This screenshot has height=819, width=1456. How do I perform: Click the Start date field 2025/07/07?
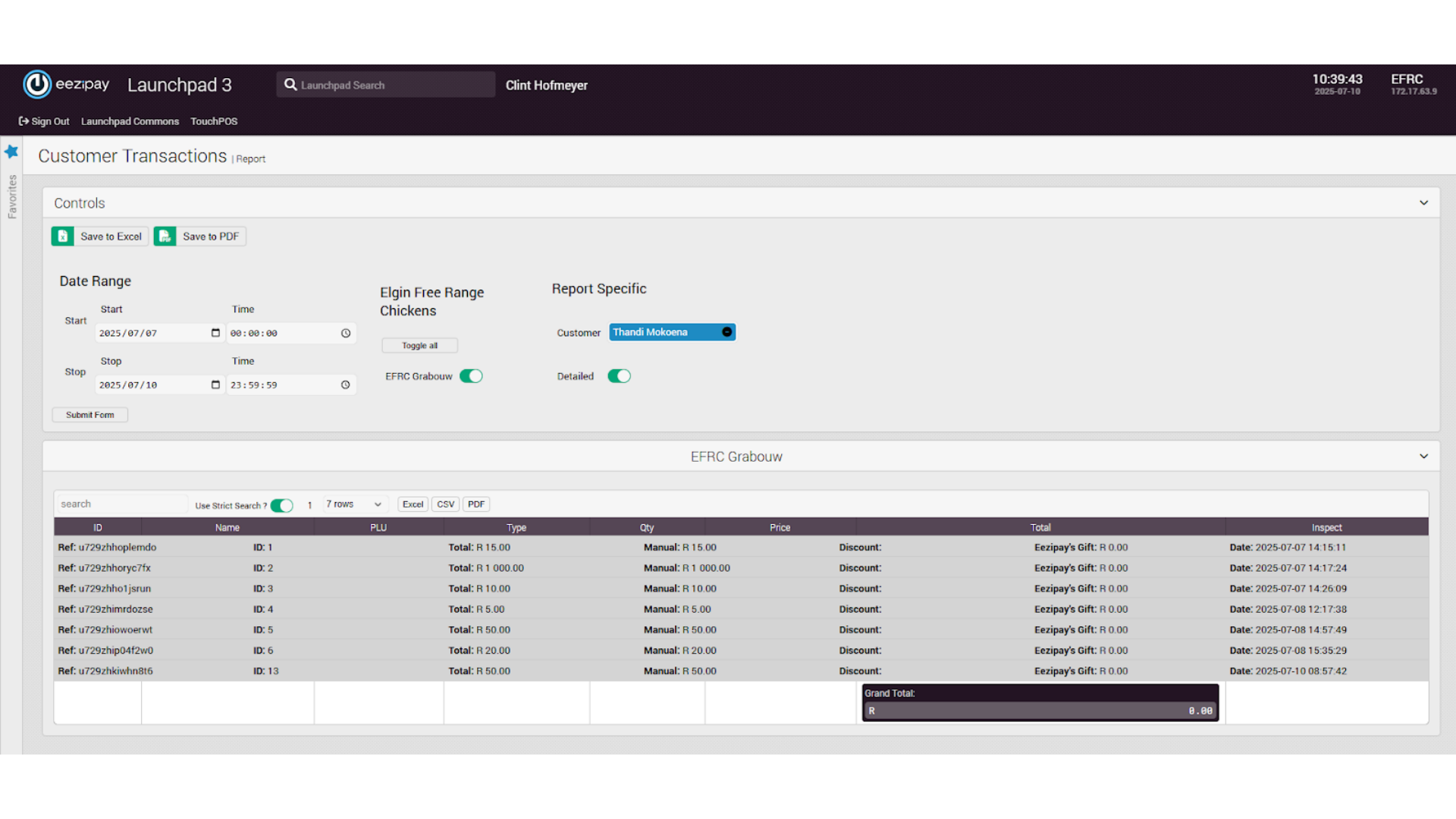click(159, 333)
